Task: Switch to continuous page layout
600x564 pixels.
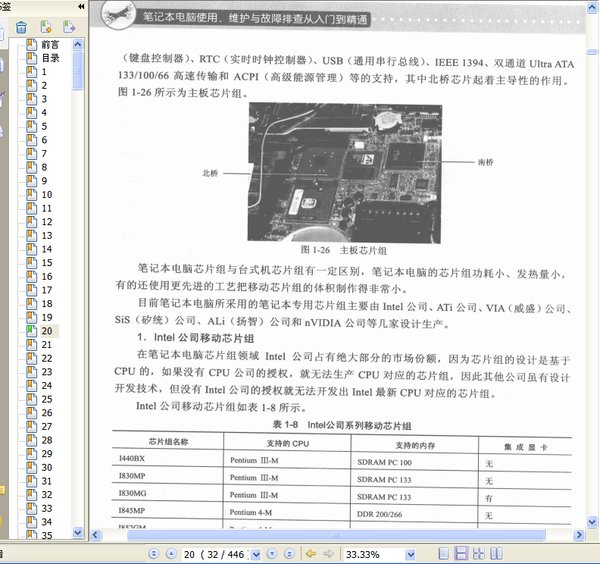Action: pyautogui.click(x=461, y=554)
